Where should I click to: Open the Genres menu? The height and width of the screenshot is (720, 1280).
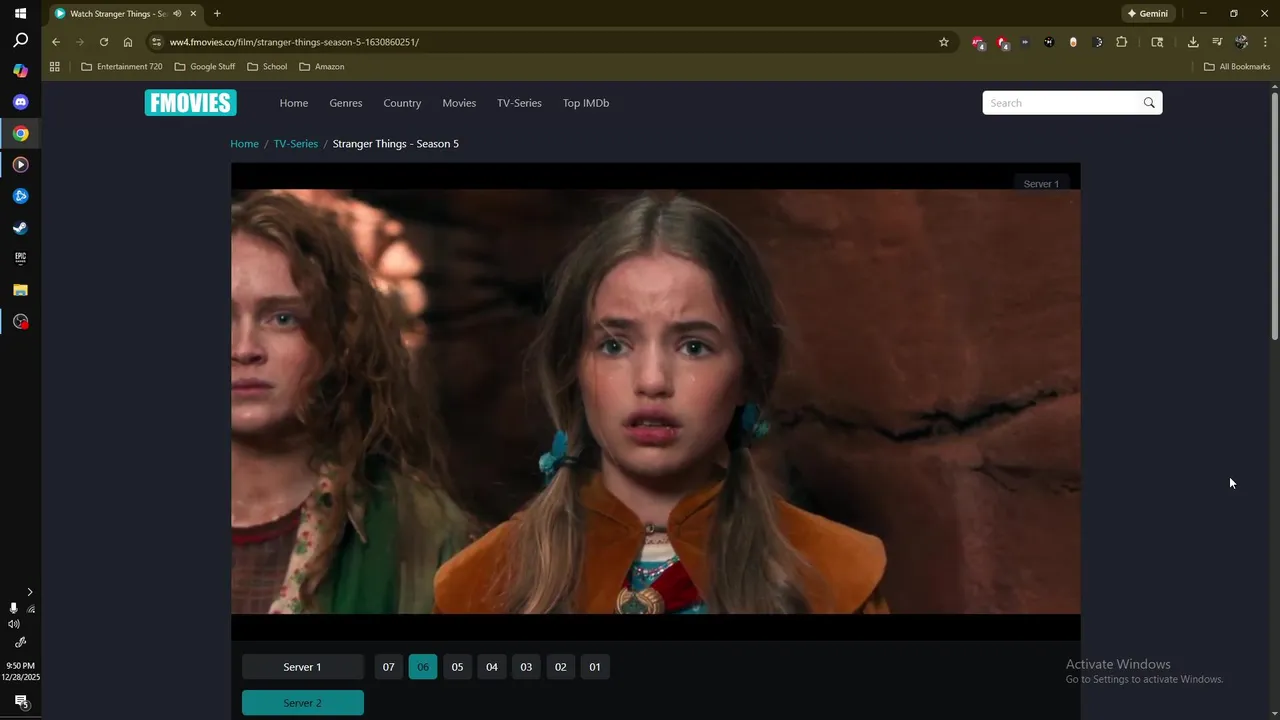pyautogui.click(x=346, y=103)
